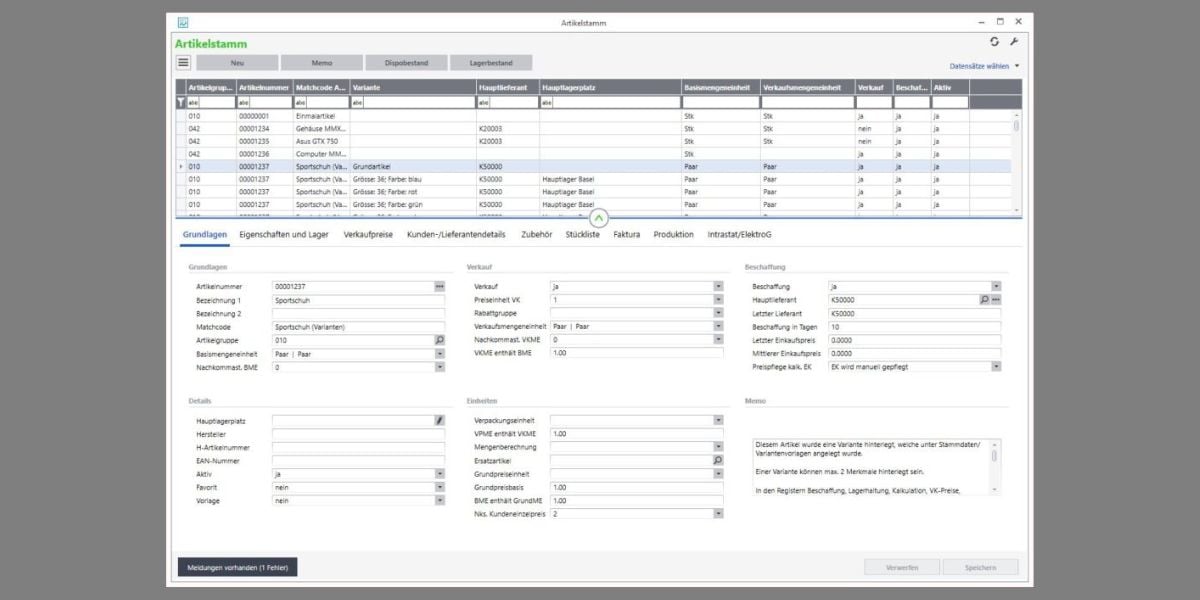Click the Hersteller input field

[358, 434]
